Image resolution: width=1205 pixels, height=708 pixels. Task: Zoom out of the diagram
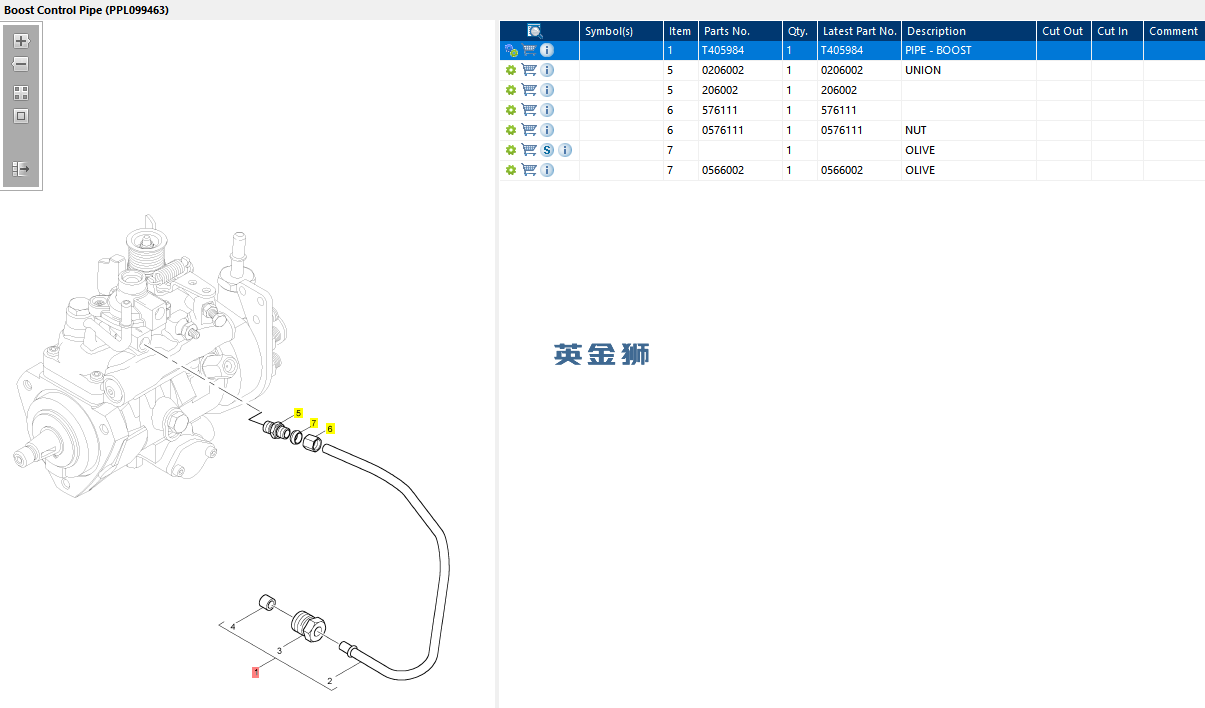(21, 64)
